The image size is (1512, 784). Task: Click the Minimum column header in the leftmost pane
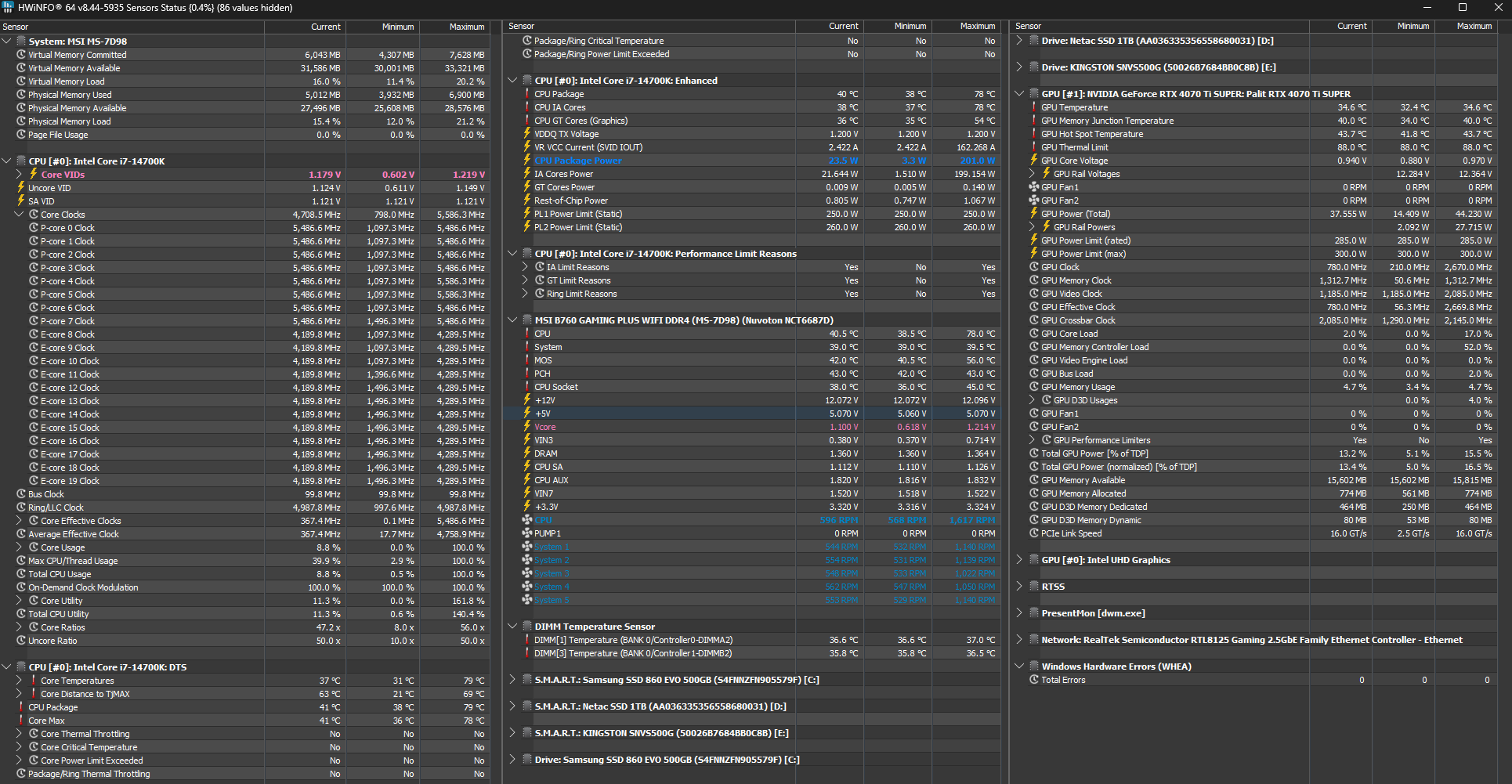[383, 27]
